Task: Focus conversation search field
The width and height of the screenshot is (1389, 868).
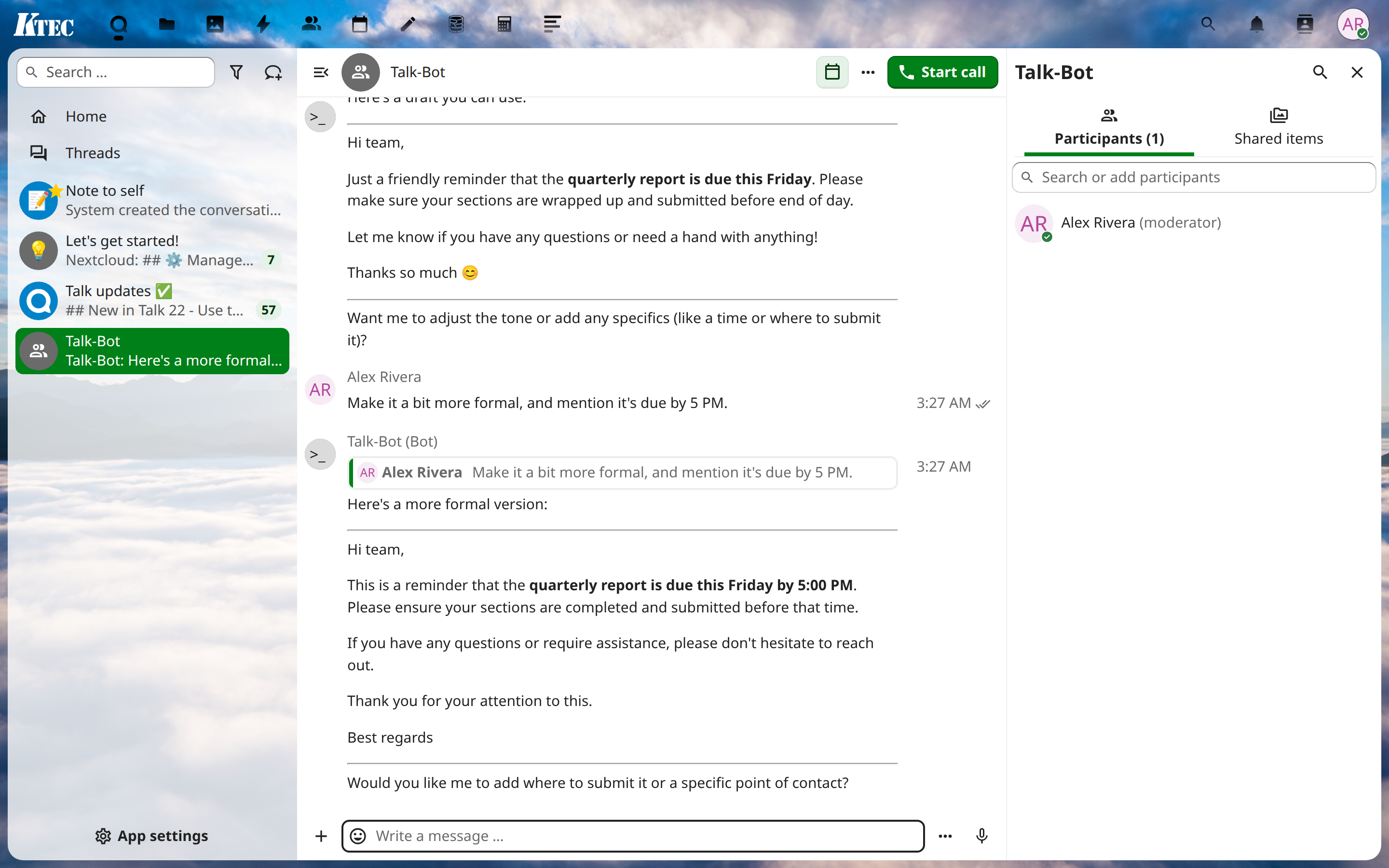Action: click(x=116, y=72)
